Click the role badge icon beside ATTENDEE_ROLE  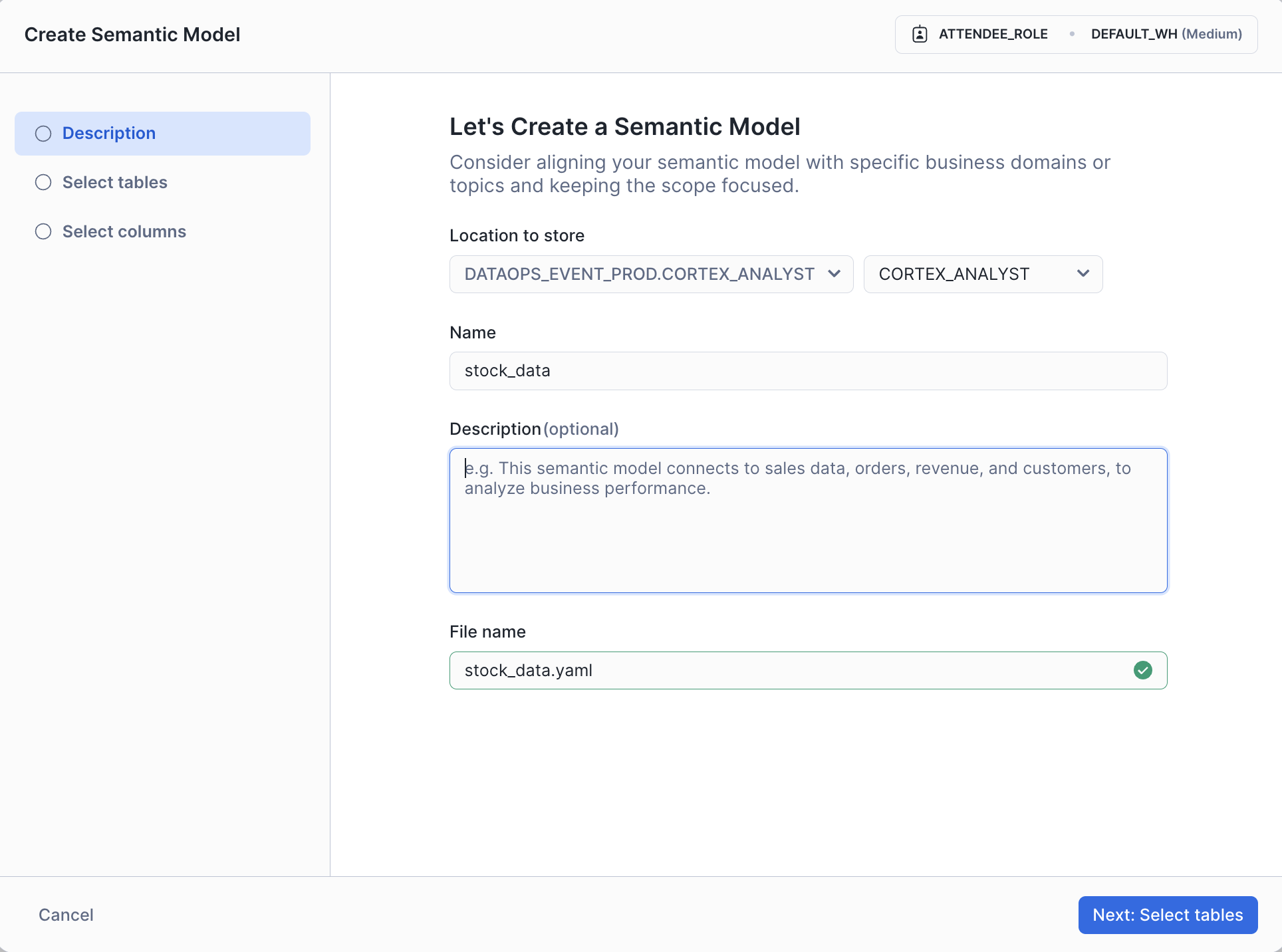coord(920,34)
